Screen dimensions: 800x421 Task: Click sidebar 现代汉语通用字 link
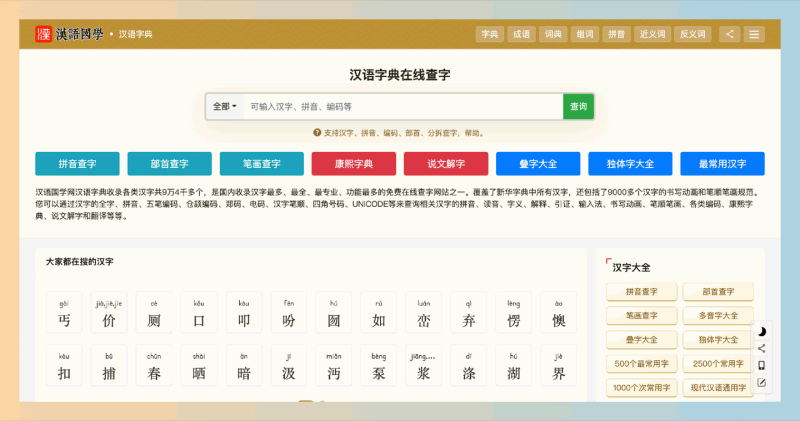click(x=718, y=388)
